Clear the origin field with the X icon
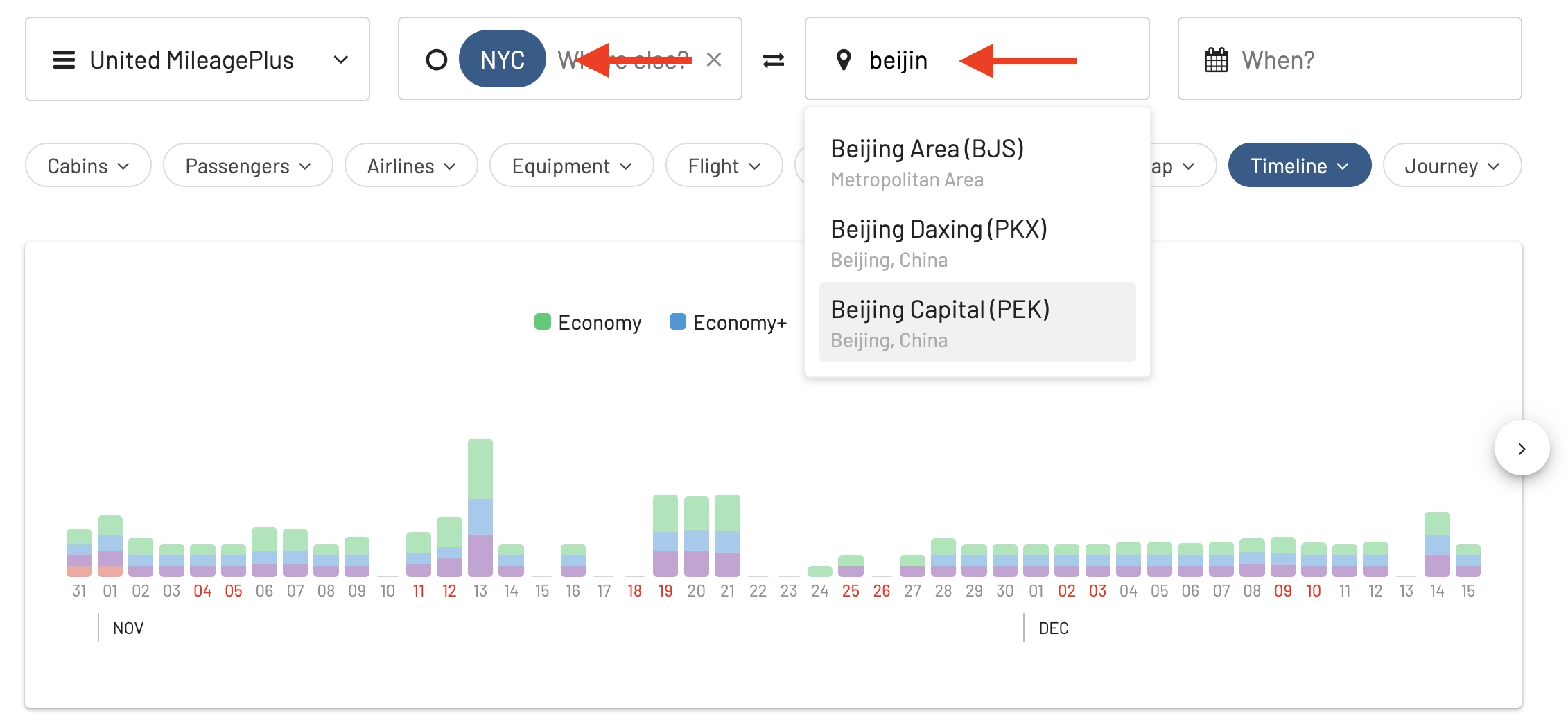Screen dimensions: 1568x724 click(714, 60)
